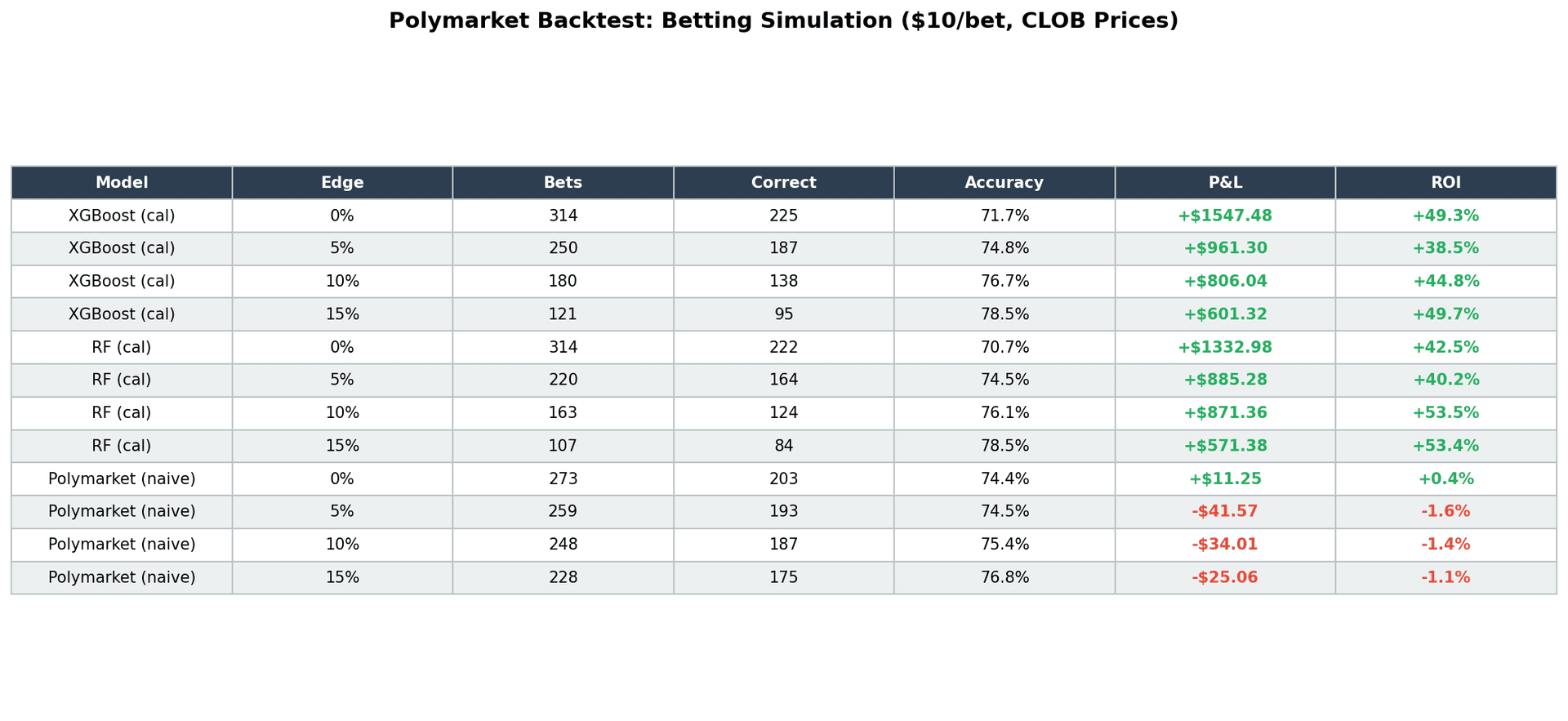Click the P&L column header
The height and width of the screenshot is (721, 1568).
point(1225,183)
